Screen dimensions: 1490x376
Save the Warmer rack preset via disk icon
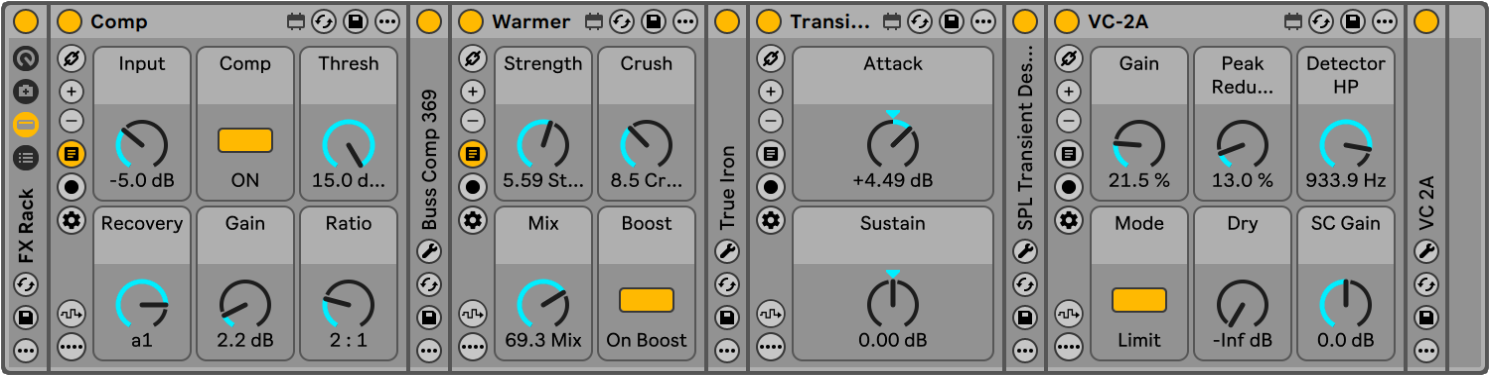[653, 21]
